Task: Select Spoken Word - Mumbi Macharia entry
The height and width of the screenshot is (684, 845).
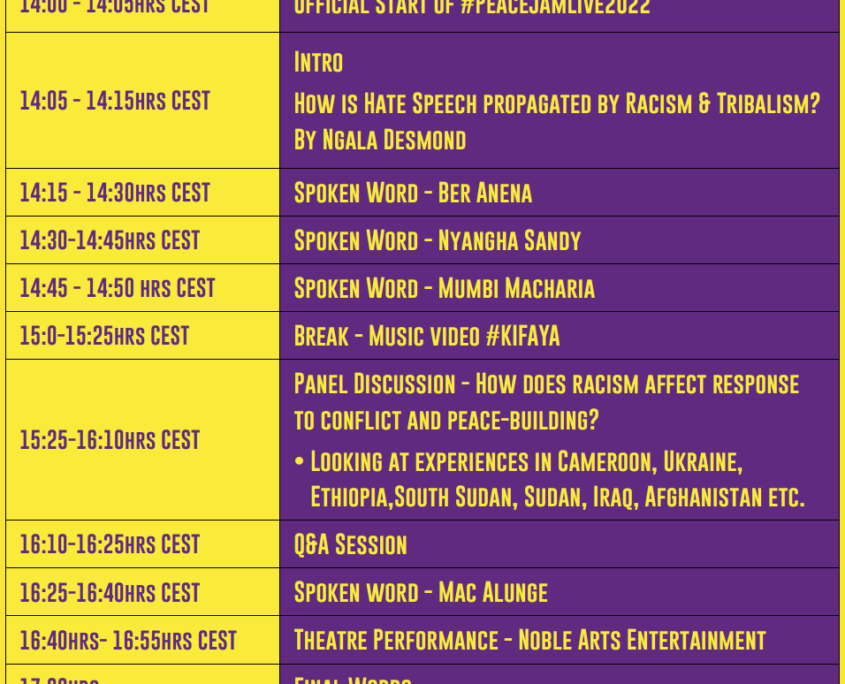Action: pyautogui.click(x=444, y=288)
